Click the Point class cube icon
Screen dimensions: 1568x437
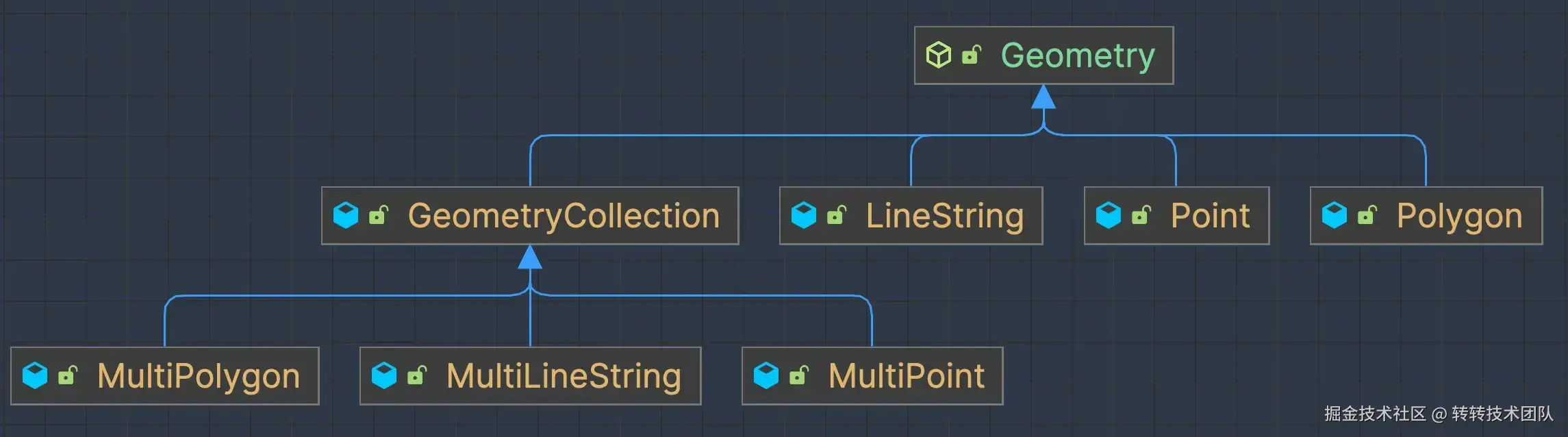click(x=1109, y=215)
